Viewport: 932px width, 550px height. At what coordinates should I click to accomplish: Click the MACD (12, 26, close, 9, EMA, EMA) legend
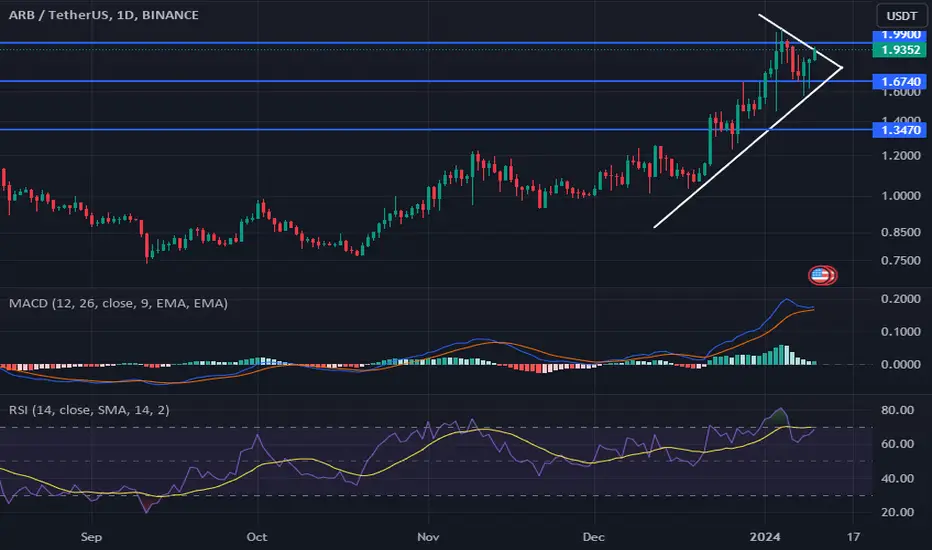point(118,303)
